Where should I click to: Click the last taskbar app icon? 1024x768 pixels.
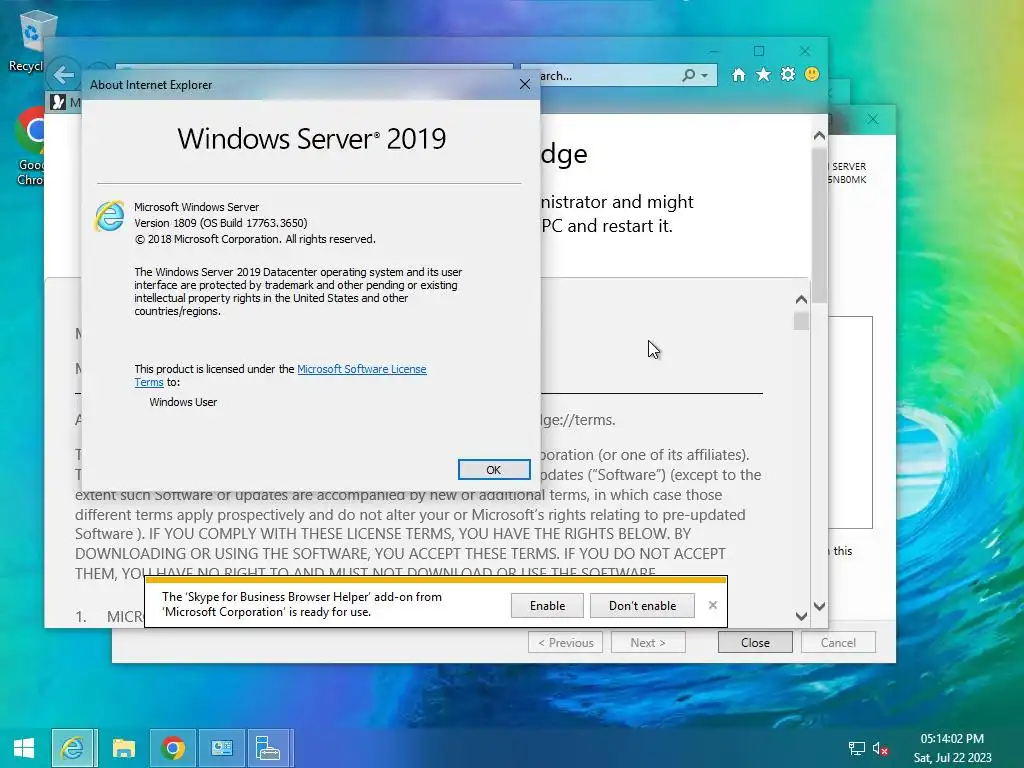pos(270,748)
